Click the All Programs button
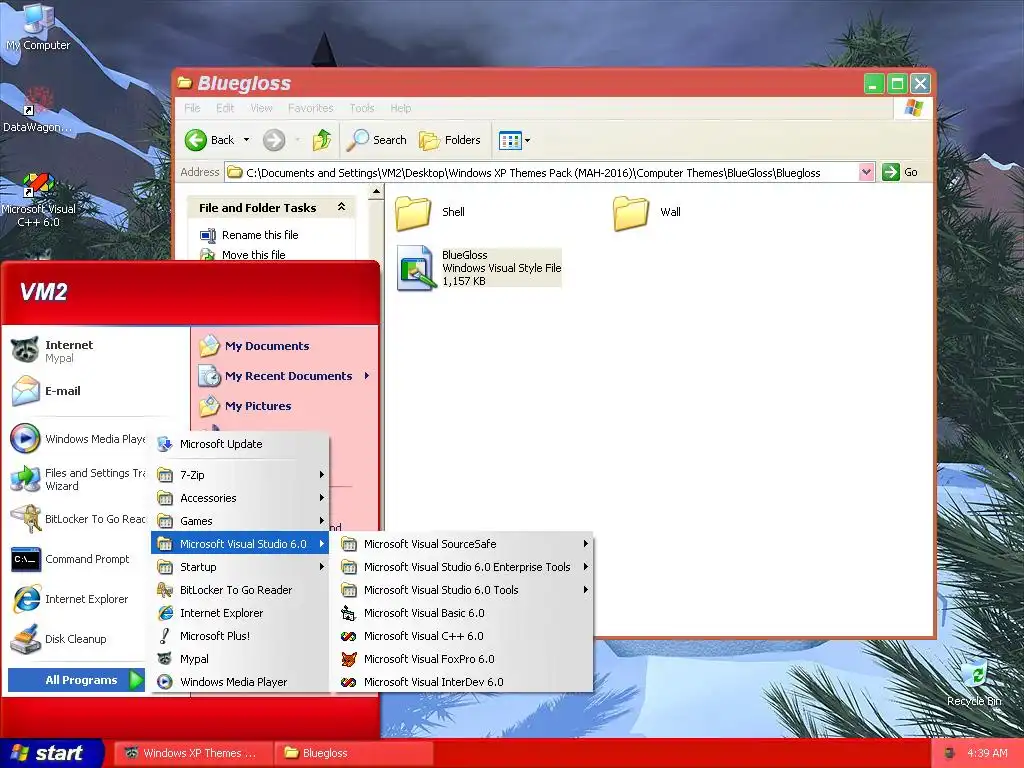The width and height of the screenshot is (1024, 768). pyautogui.click(x=76, y=680)
